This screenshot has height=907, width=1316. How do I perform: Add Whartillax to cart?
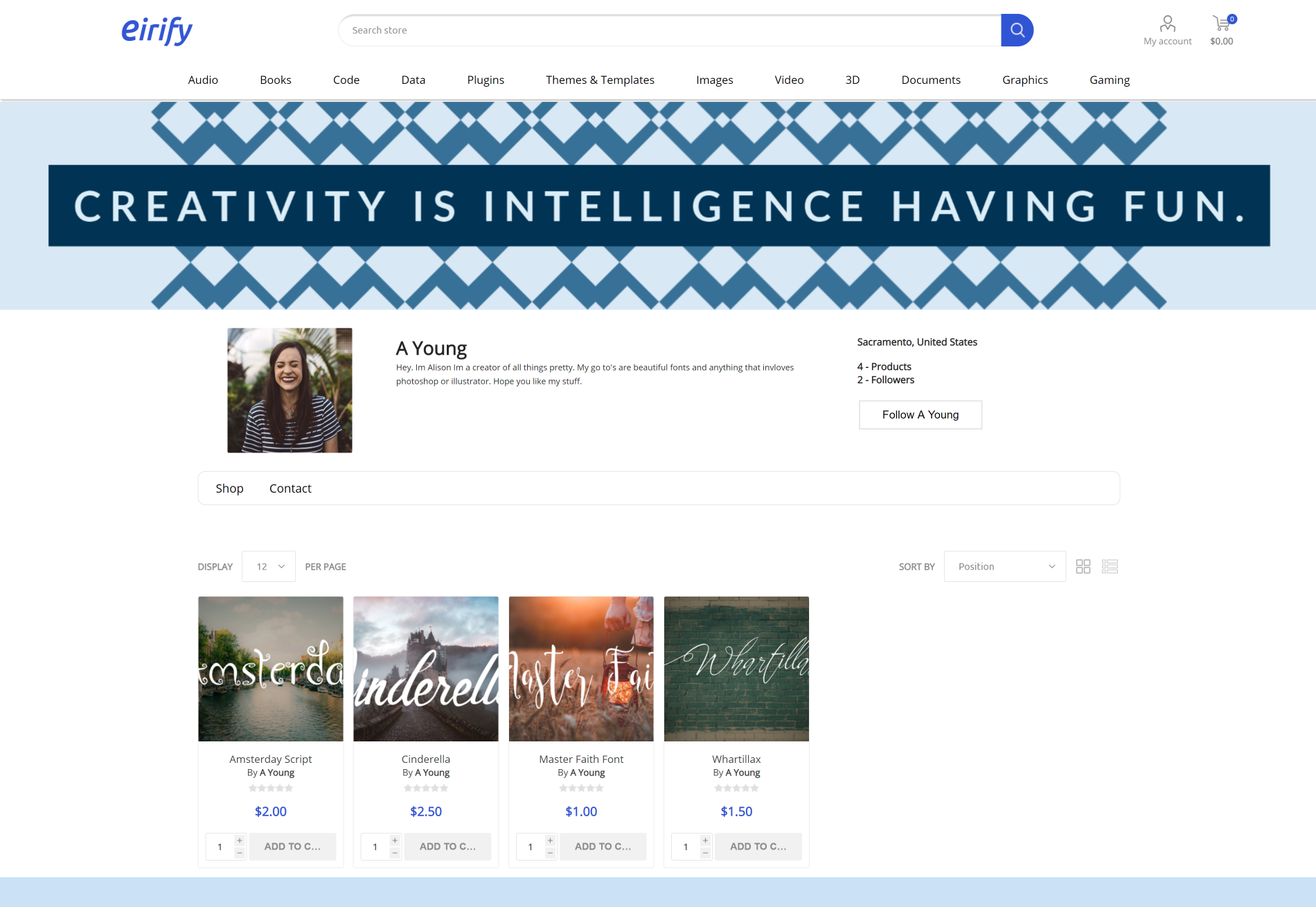click(x=758, y=847)
